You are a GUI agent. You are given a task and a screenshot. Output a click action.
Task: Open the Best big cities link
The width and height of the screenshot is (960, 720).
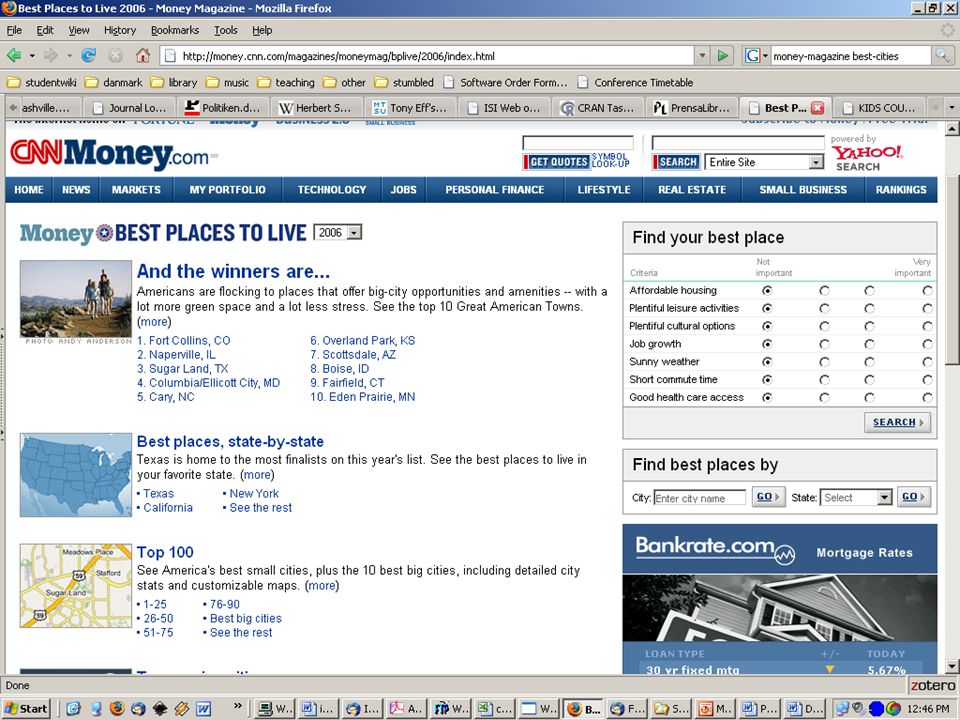246,618
